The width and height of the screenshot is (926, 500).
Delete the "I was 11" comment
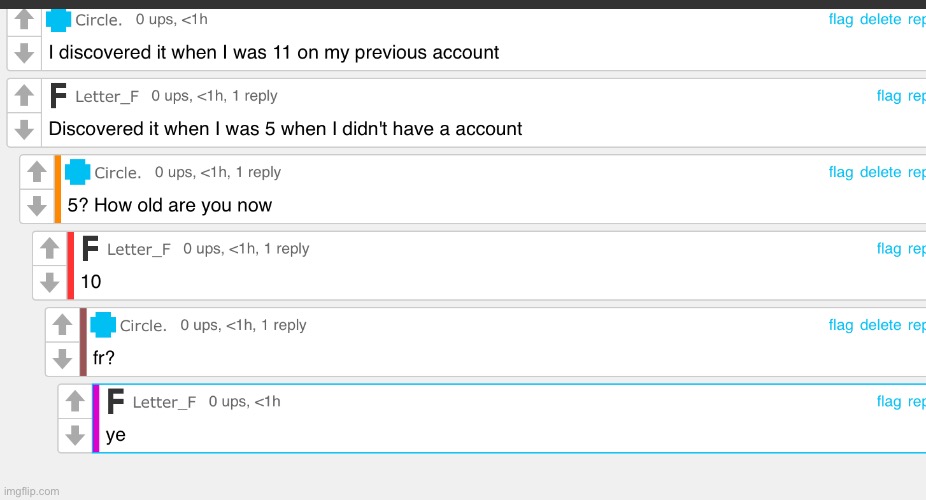(880, 20)
